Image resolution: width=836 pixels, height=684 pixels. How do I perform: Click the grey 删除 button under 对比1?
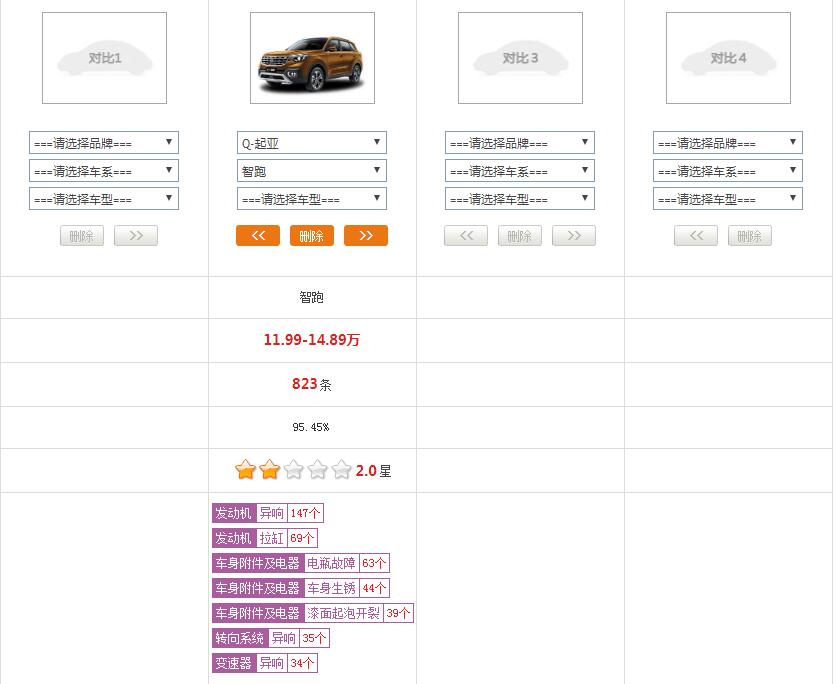pyautogui.click(x=82, y=236)
